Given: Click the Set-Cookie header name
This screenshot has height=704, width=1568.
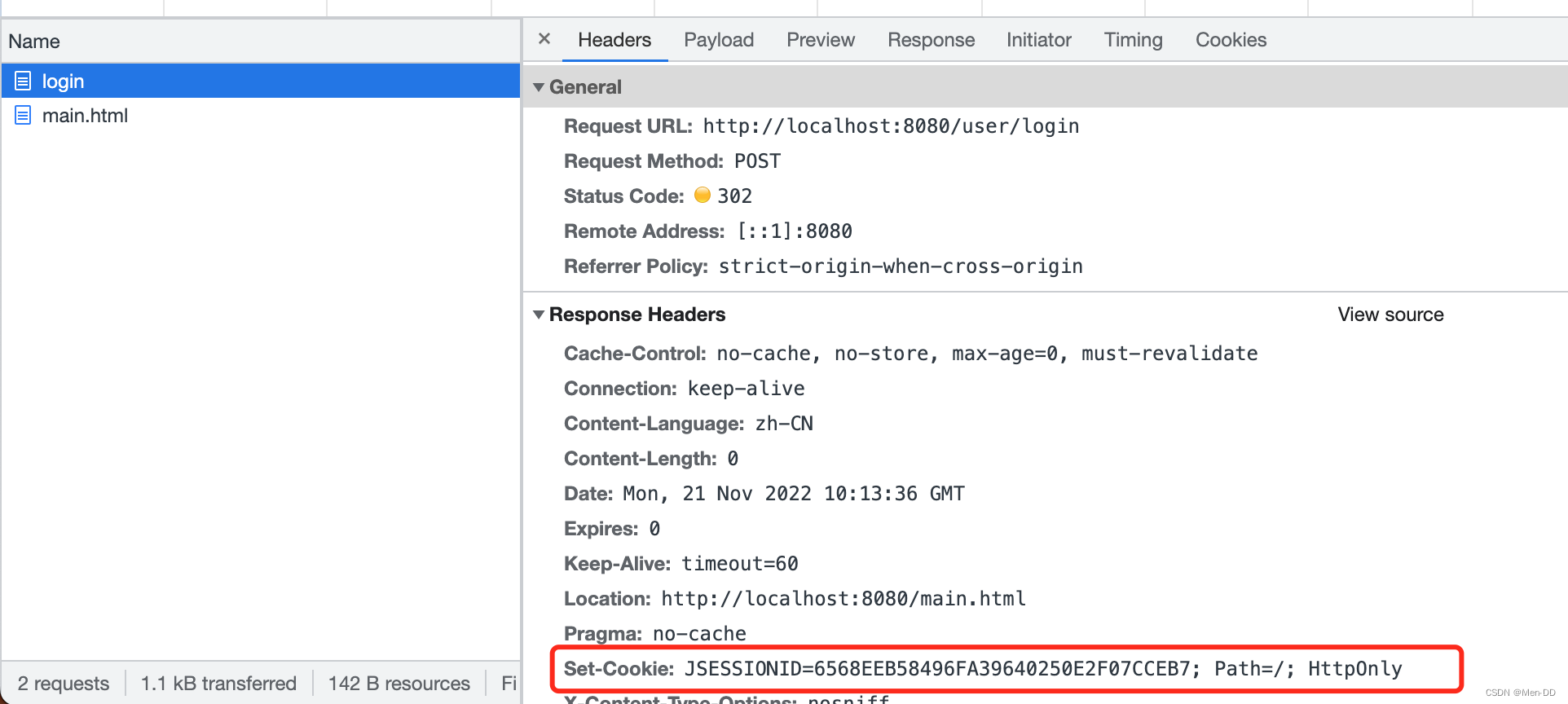Looking at the screenshot, I should coord(619,669).
